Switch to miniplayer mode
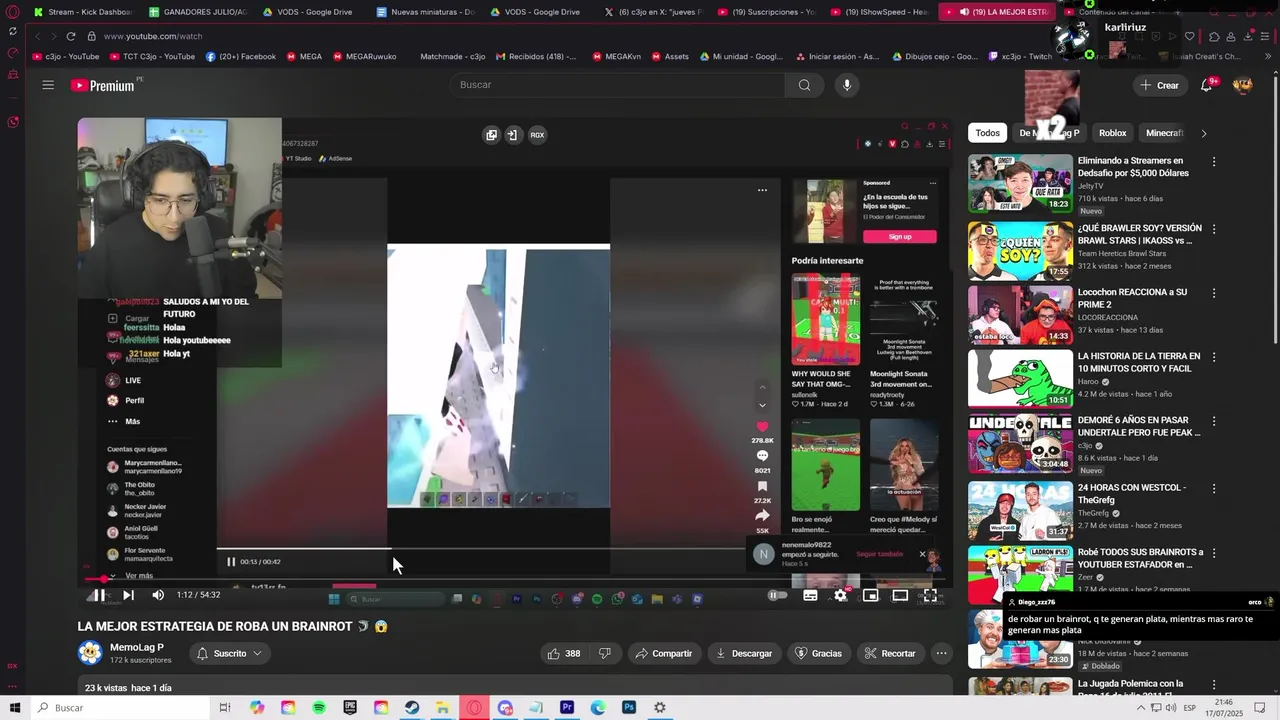1280x720 pixels. coord(871,595)
